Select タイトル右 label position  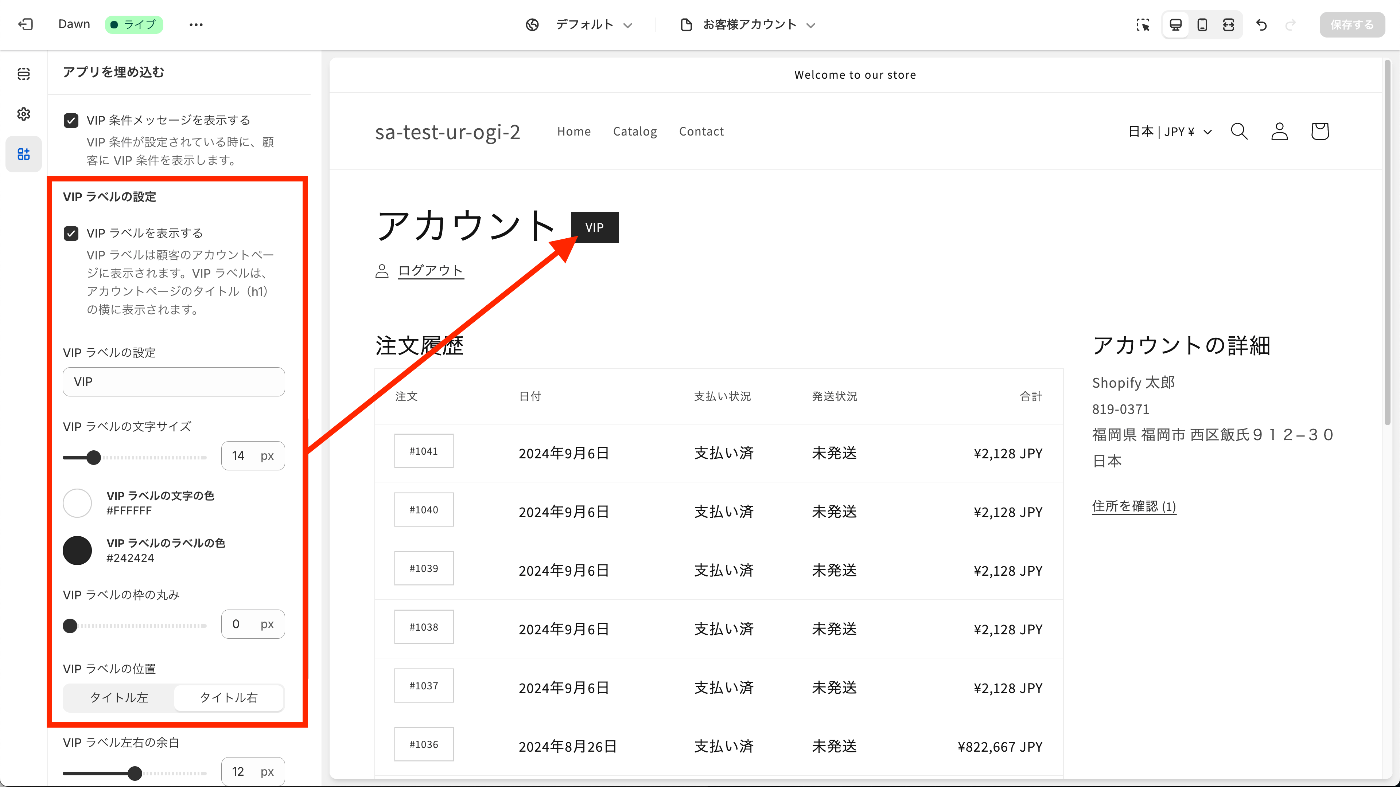[229, 698]
